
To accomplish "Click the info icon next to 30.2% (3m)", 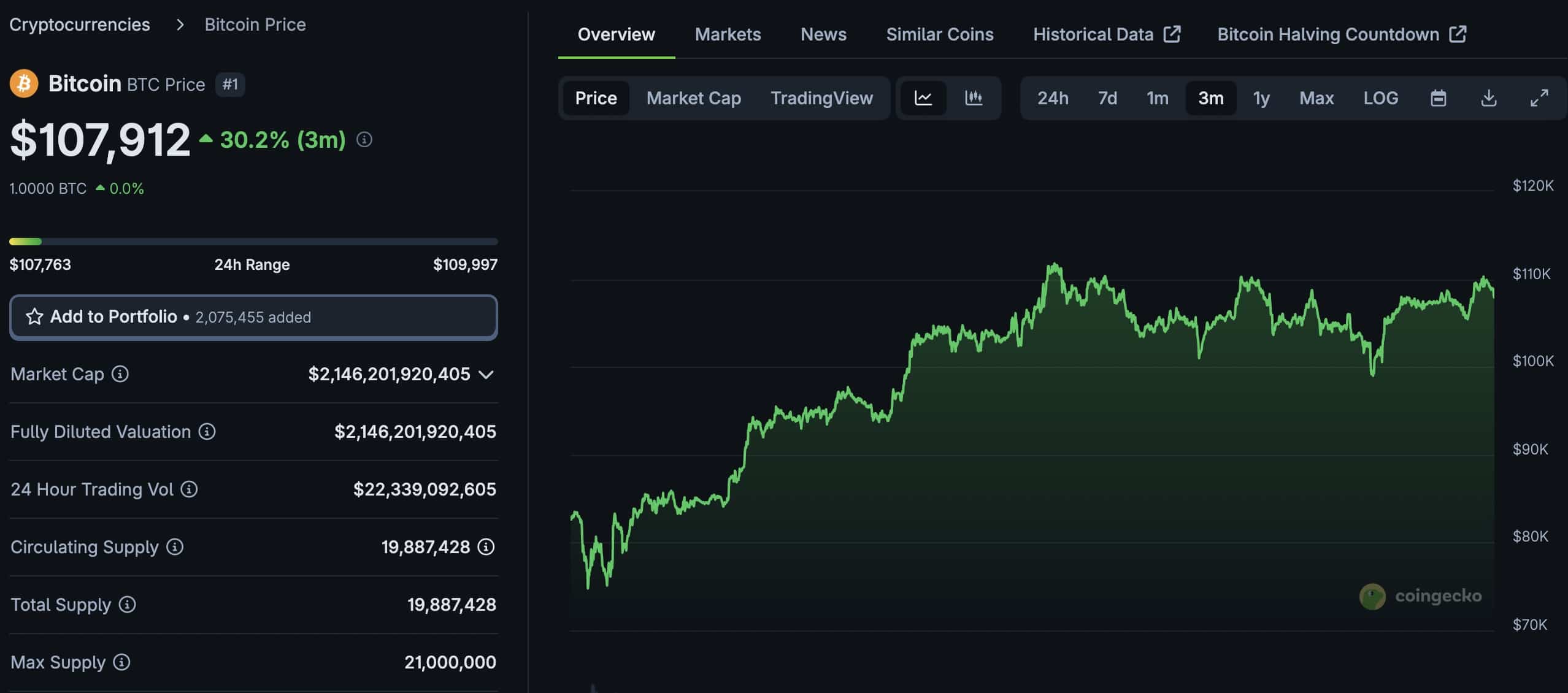I will tap(364, 140).
